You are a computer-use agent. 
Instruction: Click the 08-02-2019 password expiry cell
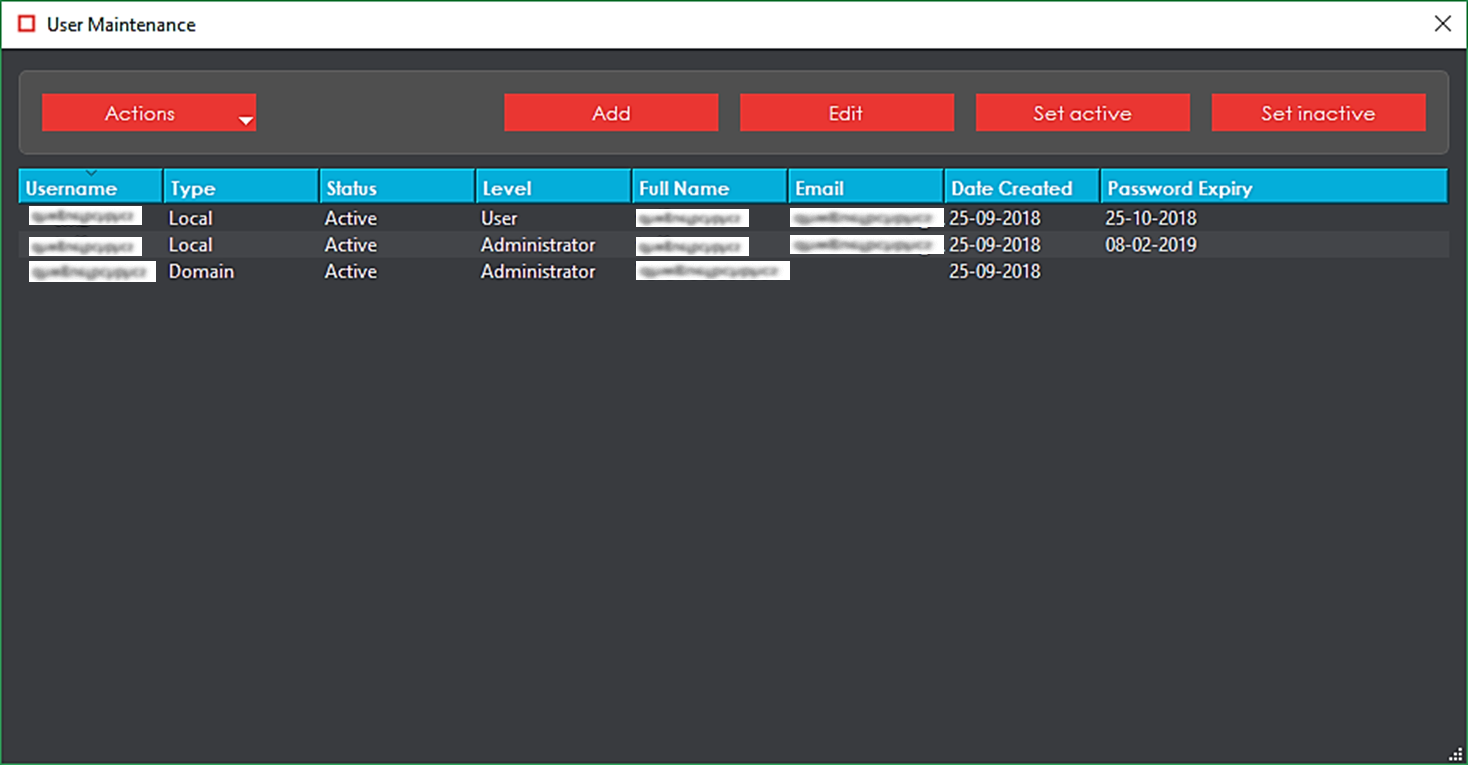[1150, 245]
